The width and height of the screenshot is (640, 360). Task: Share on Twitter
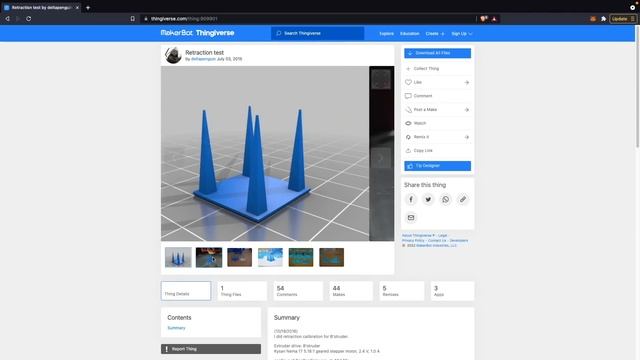pos(428,200)
